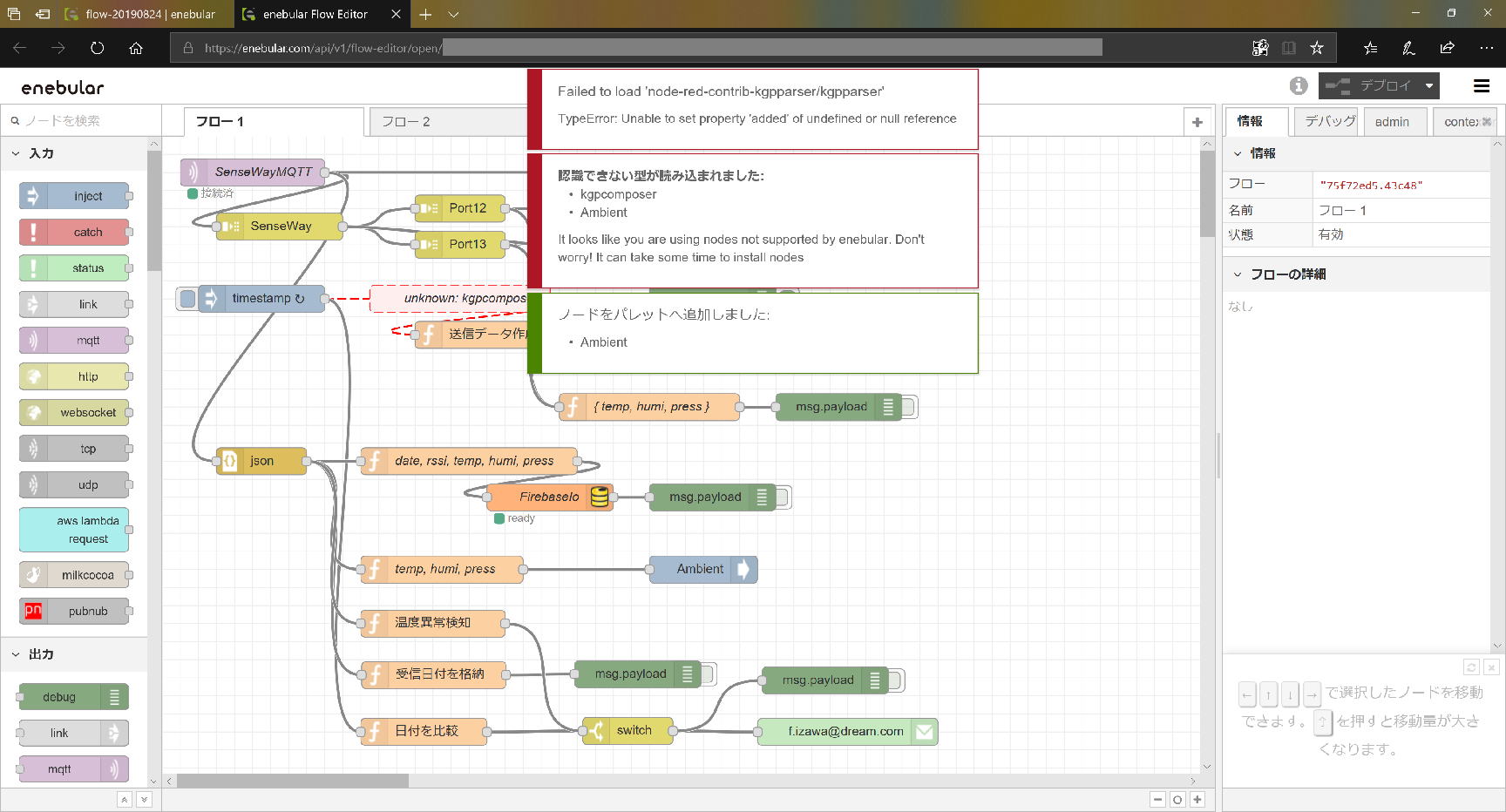Add a new flow tab

click(x=1197, y=122)
